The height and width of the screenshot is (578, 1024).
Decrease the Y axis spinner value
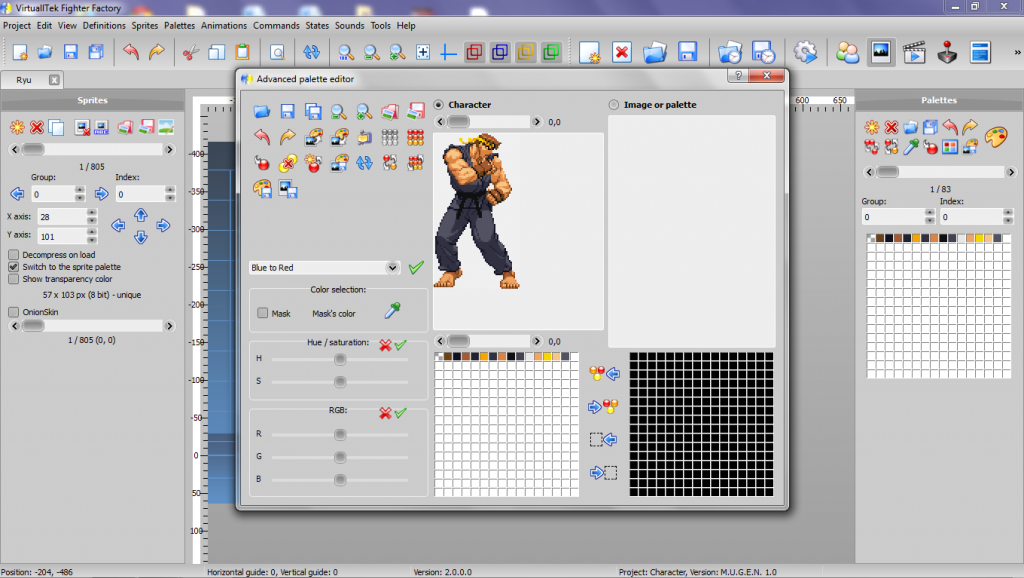pos(92,240)
